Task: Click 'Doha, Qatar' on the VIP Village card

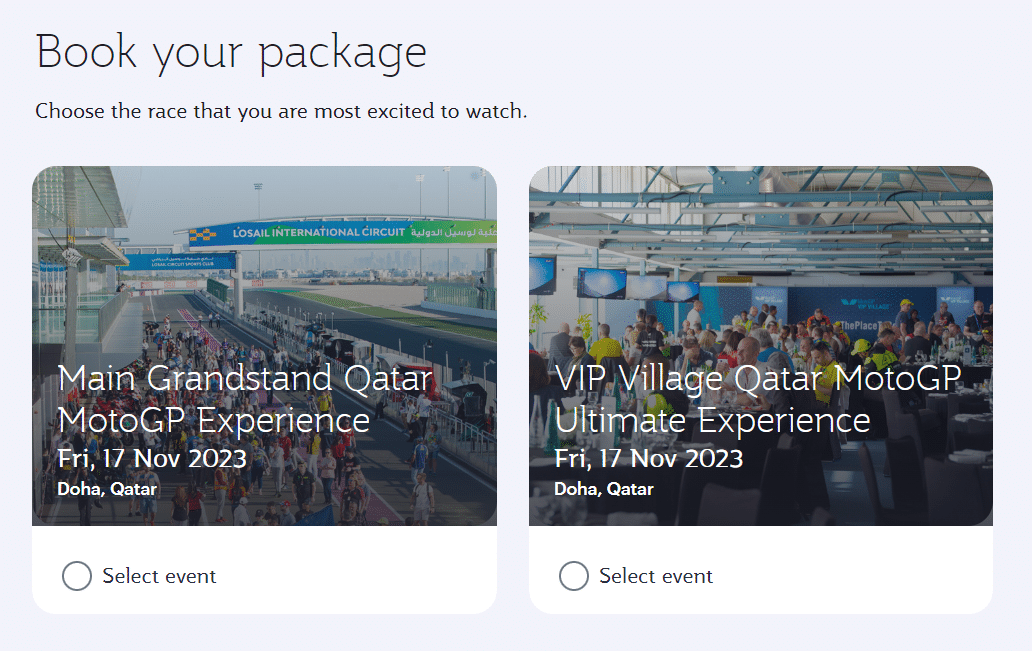Action: 604,490
